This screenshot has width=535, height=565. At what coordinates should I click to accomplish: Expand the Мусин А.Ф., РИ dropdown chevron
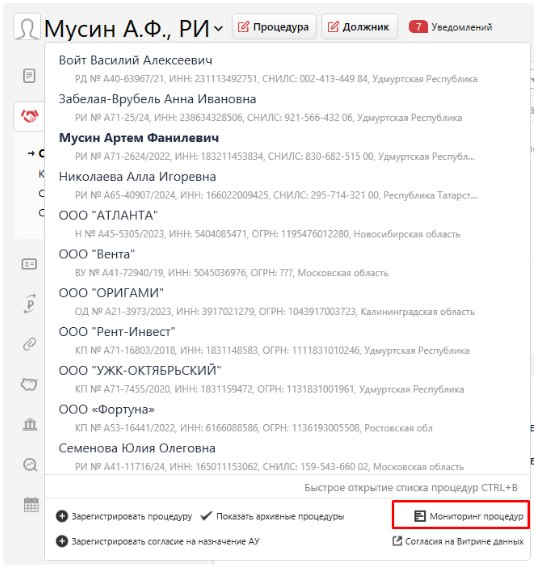pos(218,28)
